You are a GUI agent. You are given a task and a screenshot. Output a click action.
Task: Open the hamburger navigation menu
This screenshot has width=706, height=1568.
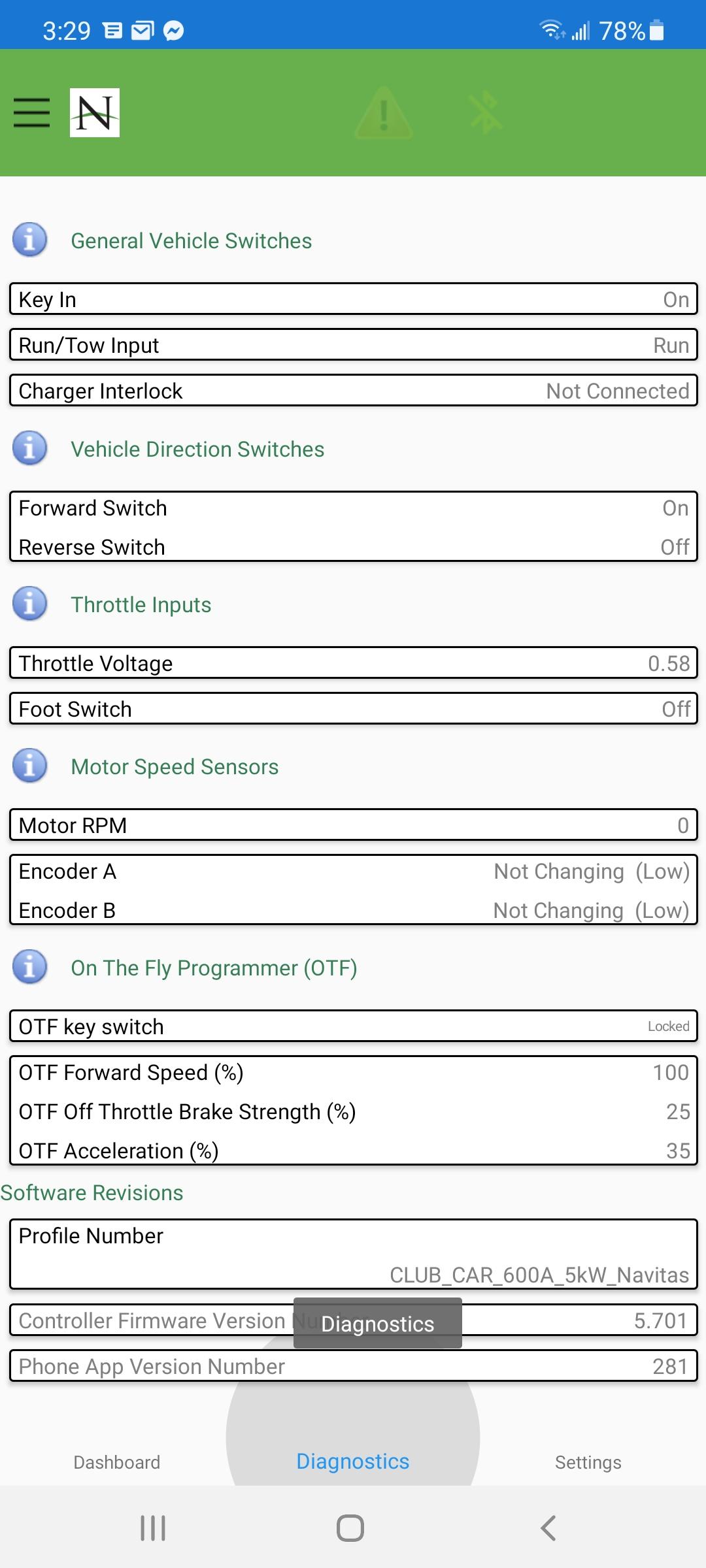tap(31, 112)
